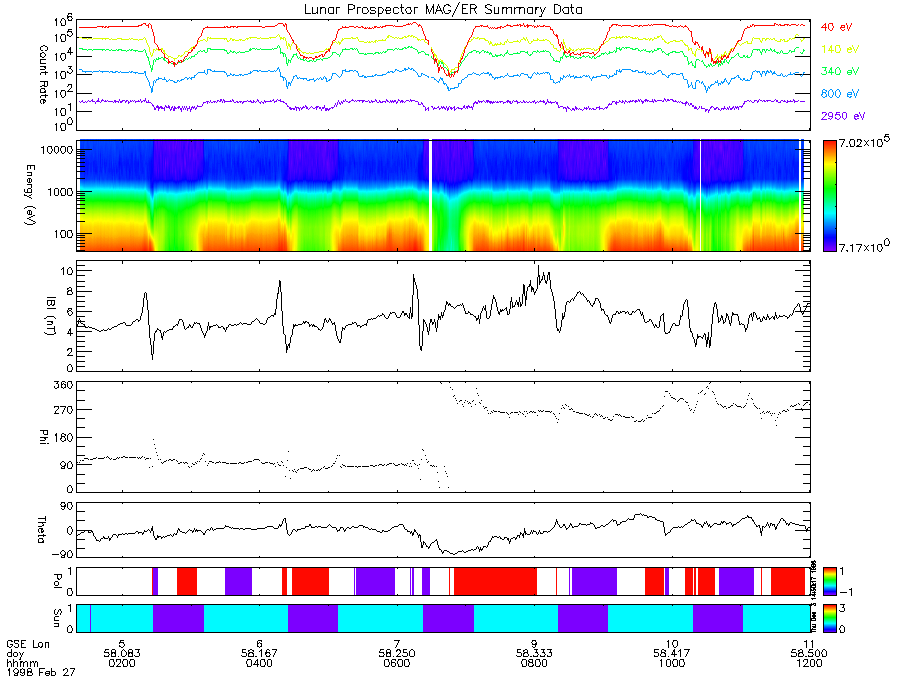Click the Phi axis tick '270'
900x700 pixels.
(x=63, y=410)
